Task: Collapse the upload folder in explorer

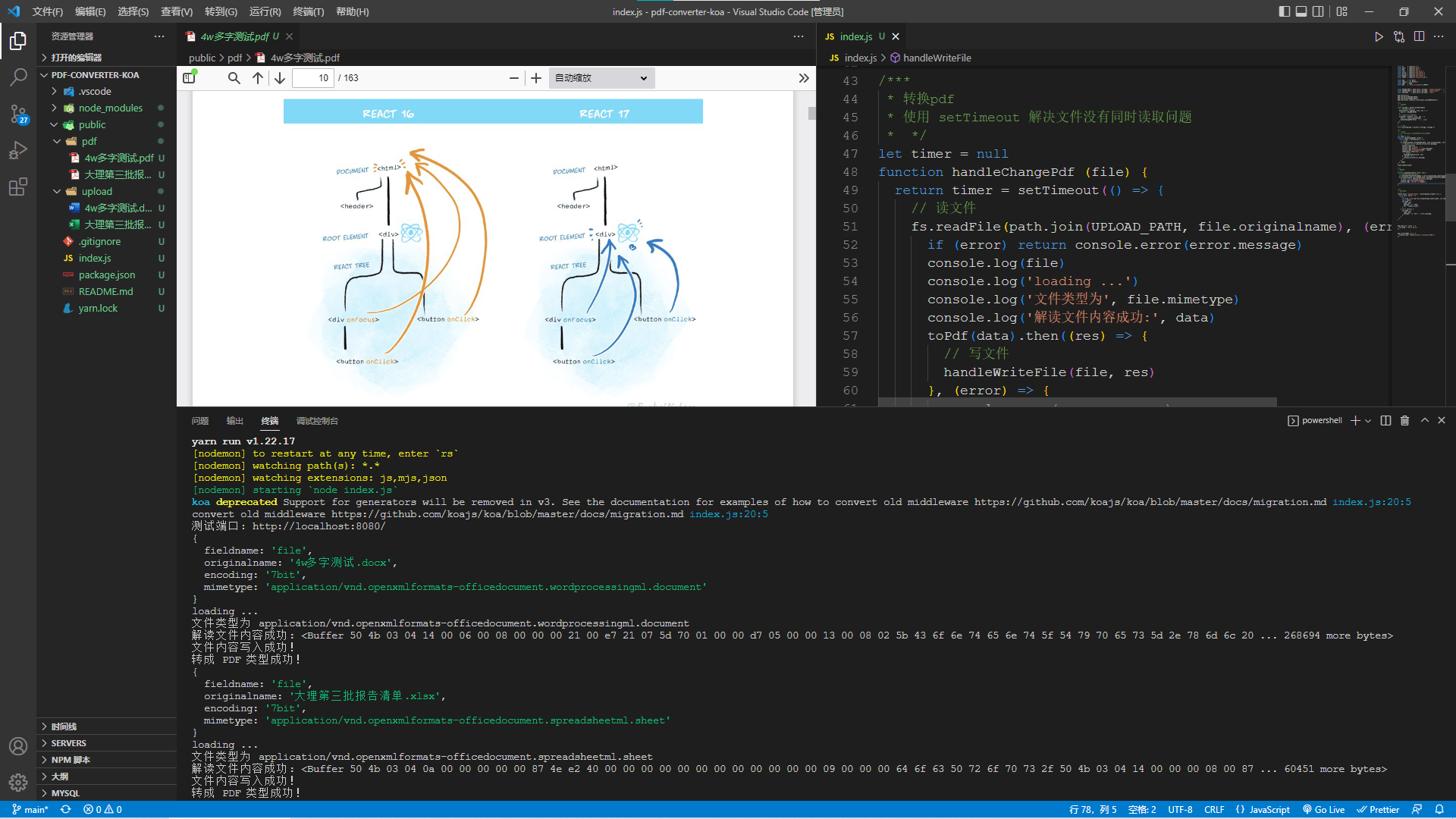Action: click(x=96, y=191)
